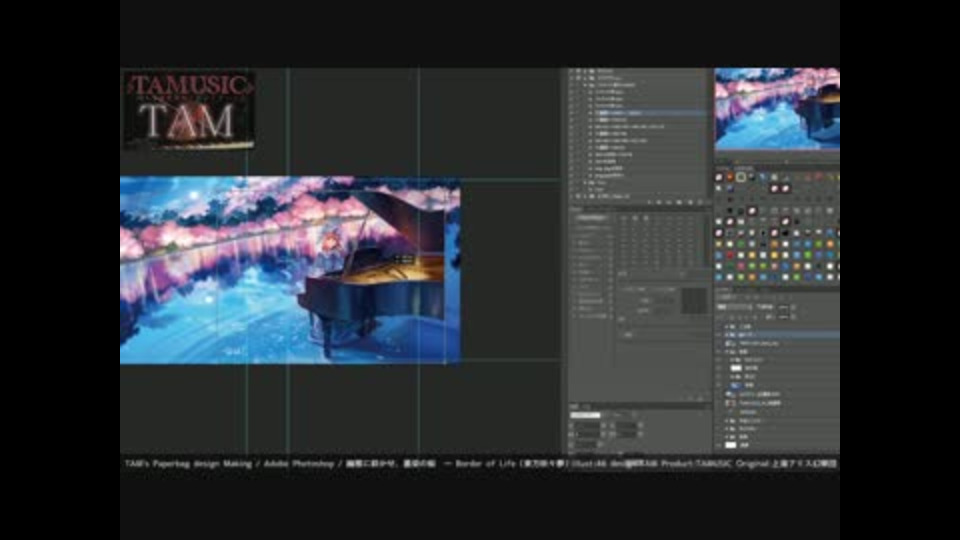Expand the top group in the lower Layers panel
The width and height of the screenshot is (960, 540).
pyautogui.click(x=727, y=327)
